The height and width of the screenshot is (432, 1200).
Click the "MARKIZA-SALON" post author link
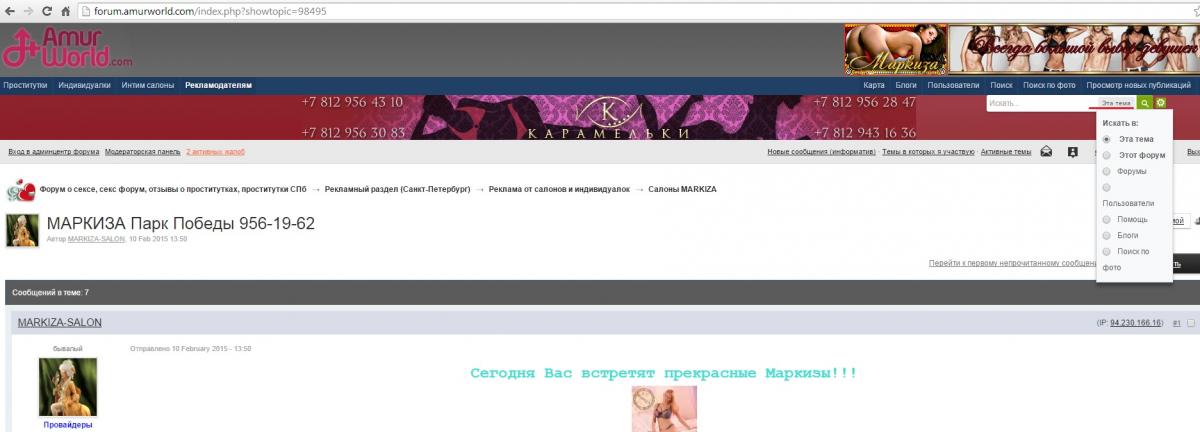pyautogui.click(x=59, y=323)
